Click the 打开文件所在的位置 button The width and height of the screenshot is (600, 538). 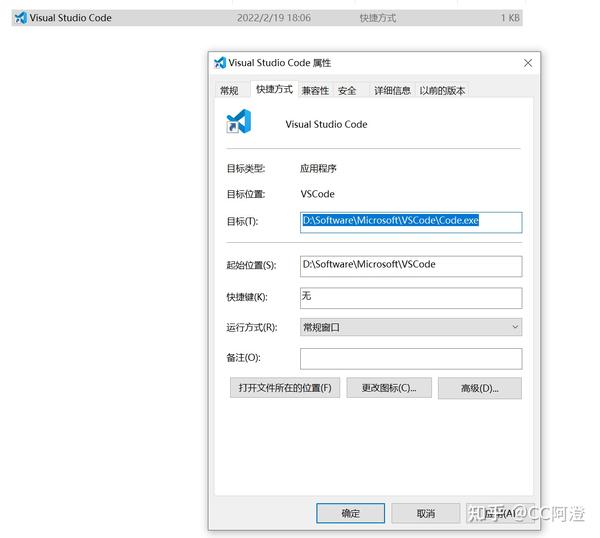tap(285, 388)
